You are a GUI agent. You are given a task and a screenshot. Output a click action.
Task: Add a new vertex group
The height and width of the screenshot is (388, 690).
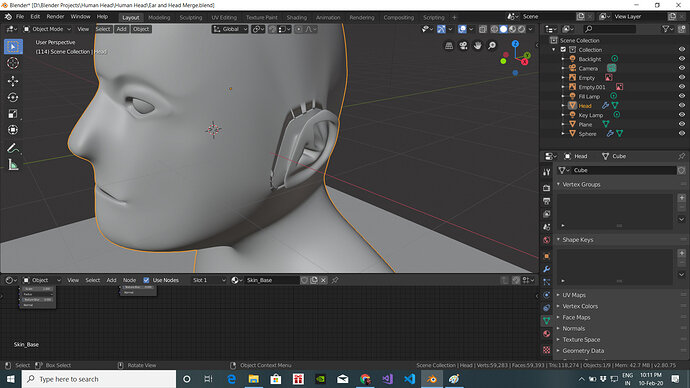click(x=682, y=198)
